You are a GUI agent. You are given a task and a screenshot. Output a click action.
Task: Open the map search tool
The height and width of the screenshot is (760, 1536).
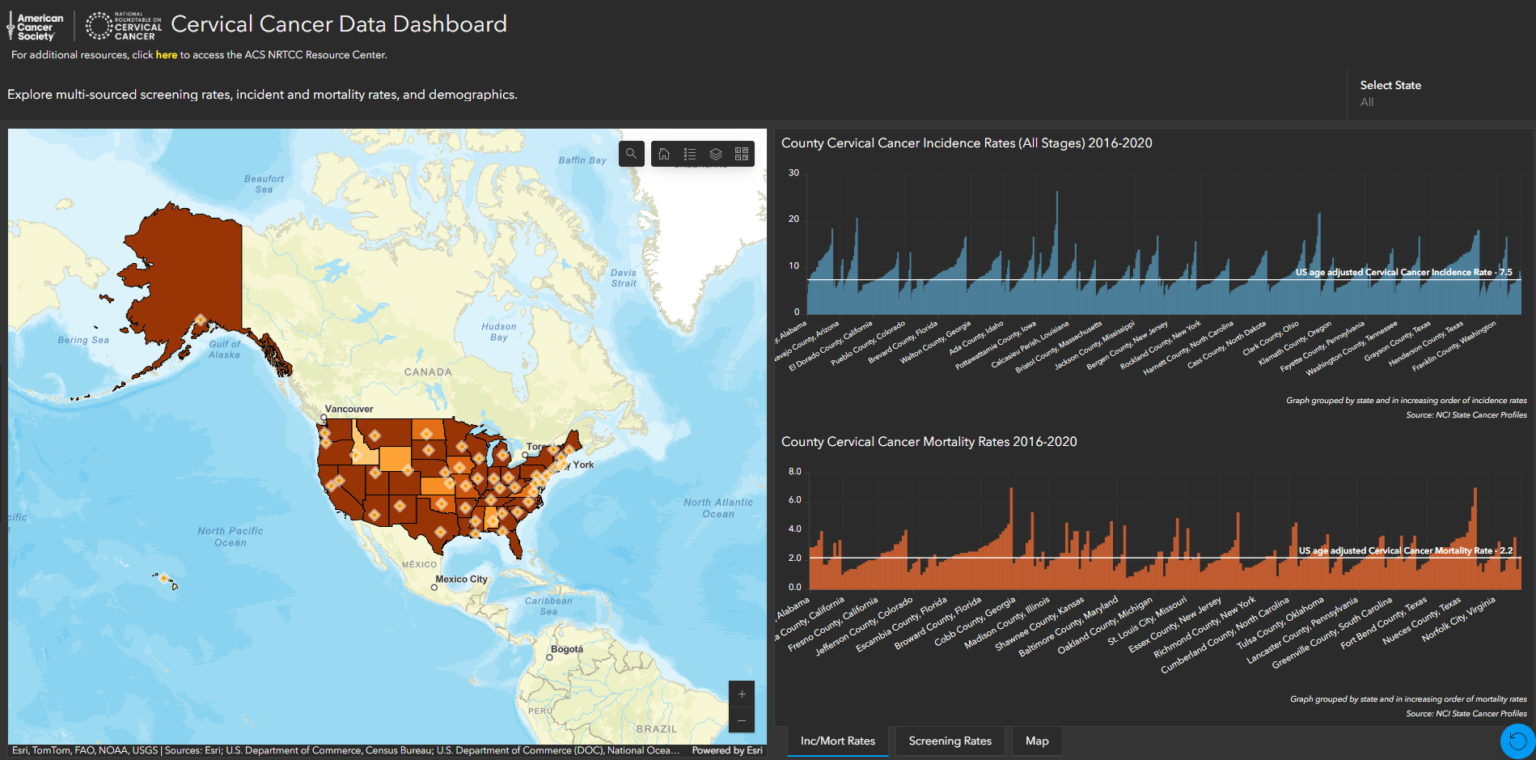coord(631,153)
